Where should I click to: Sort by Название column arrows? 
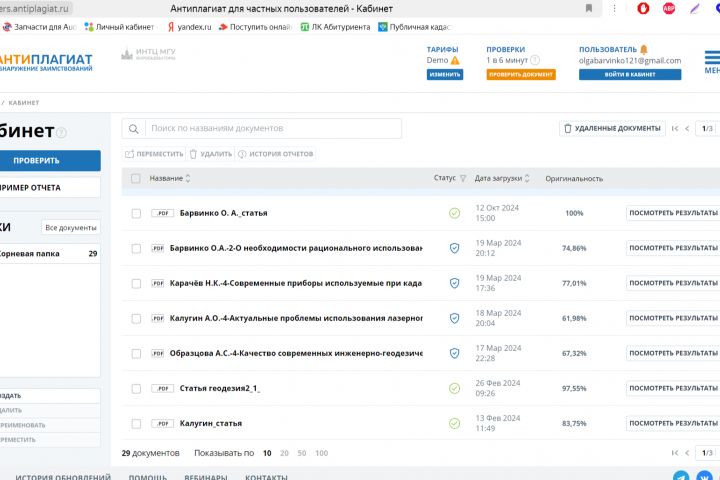click(188, 178)
